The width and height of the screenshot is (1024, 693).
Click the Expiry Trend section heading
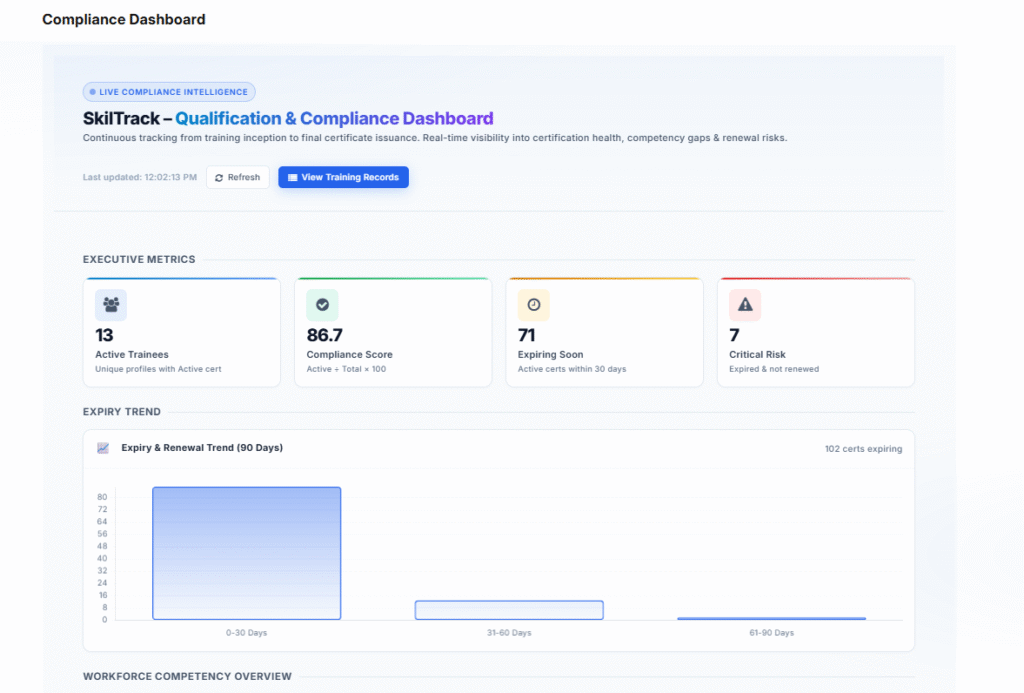pyautogui.click(x=121, y=411)
